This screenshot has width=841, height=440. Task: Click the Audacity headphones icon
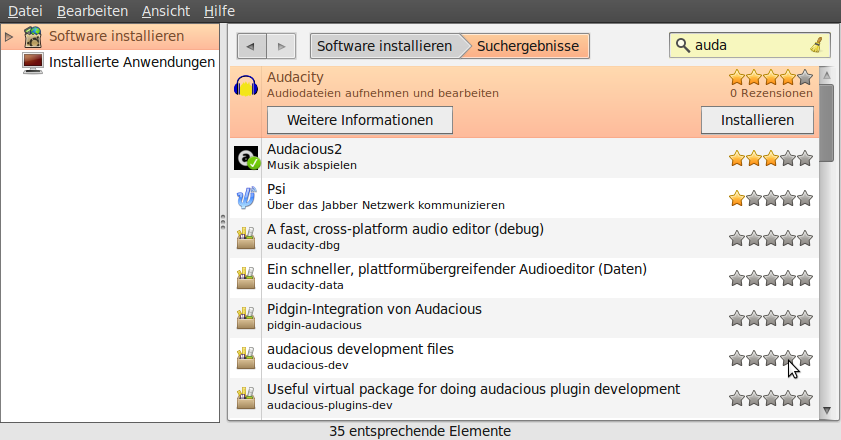pos(246,85)
